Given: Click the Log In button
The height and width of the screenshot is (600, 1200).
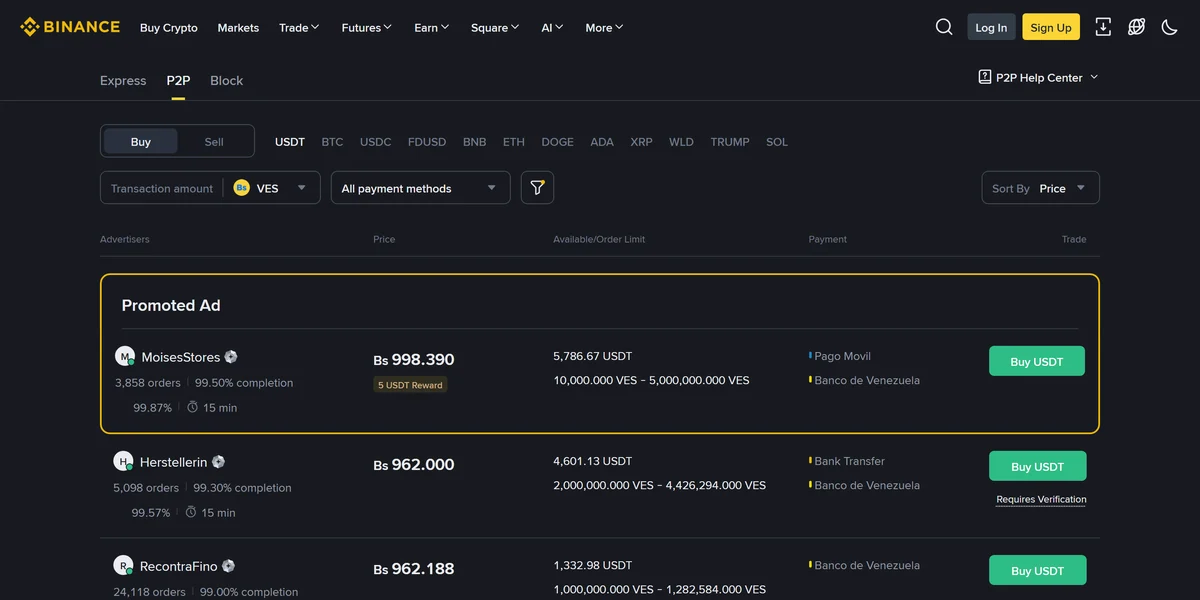Looking at the screenshot, I should click(x=991, y=27).
